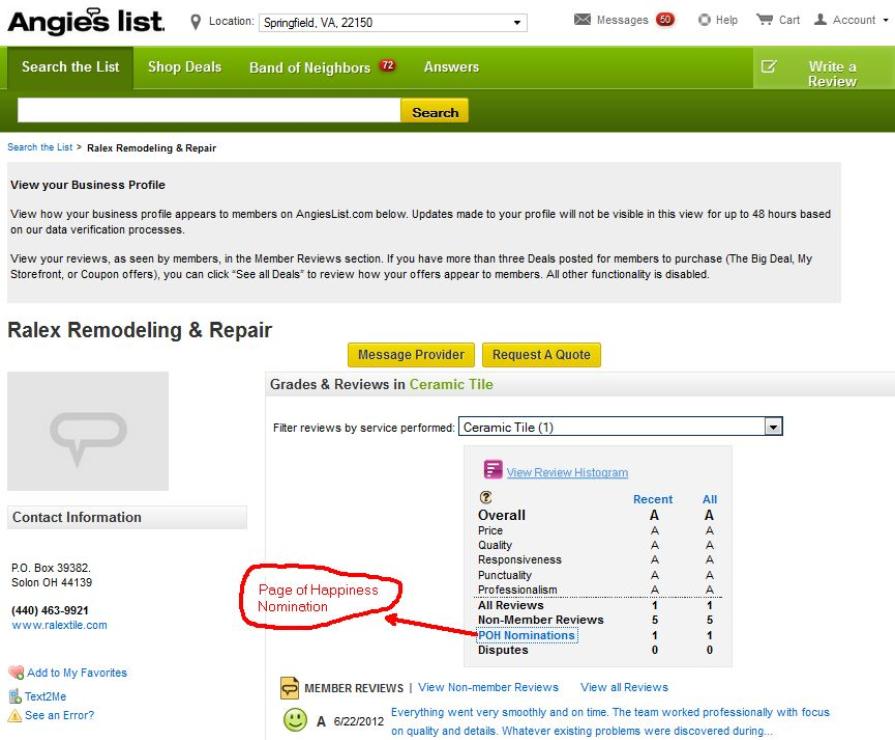The height and width of the screenshot is (740, 895).
Task: Go to the Answers tab
Action: (x=451, y=67)
